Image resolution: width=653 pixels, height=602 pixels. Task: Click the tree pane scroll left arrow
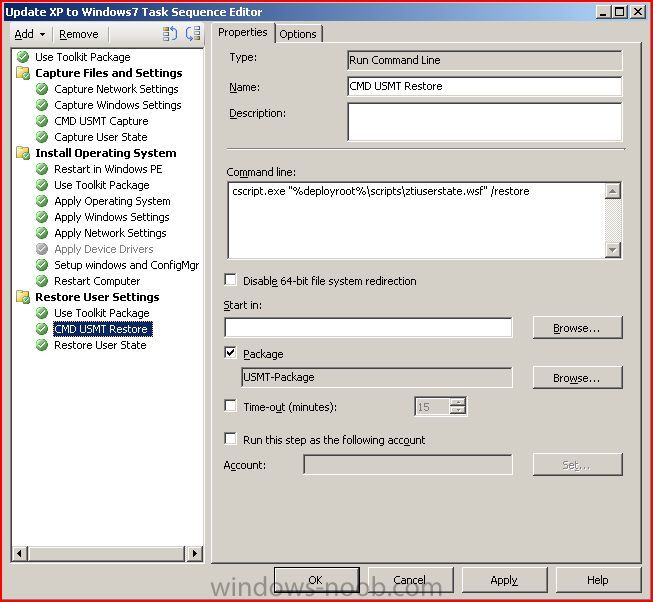[19, 554]
